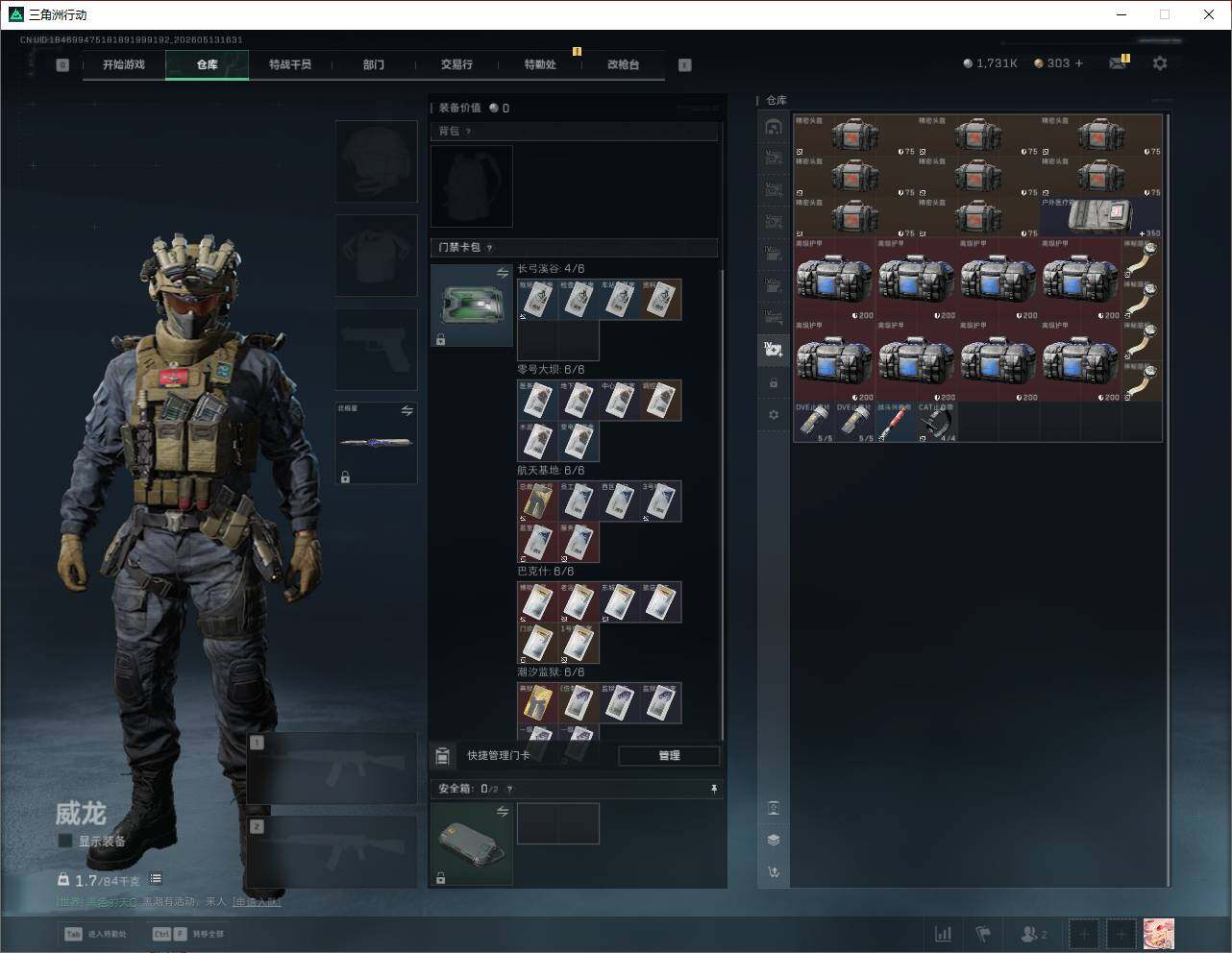Viewport: 1232px width, 953px height.
Task: Click the lock icon on the knife slot
Action: [345, 476]
